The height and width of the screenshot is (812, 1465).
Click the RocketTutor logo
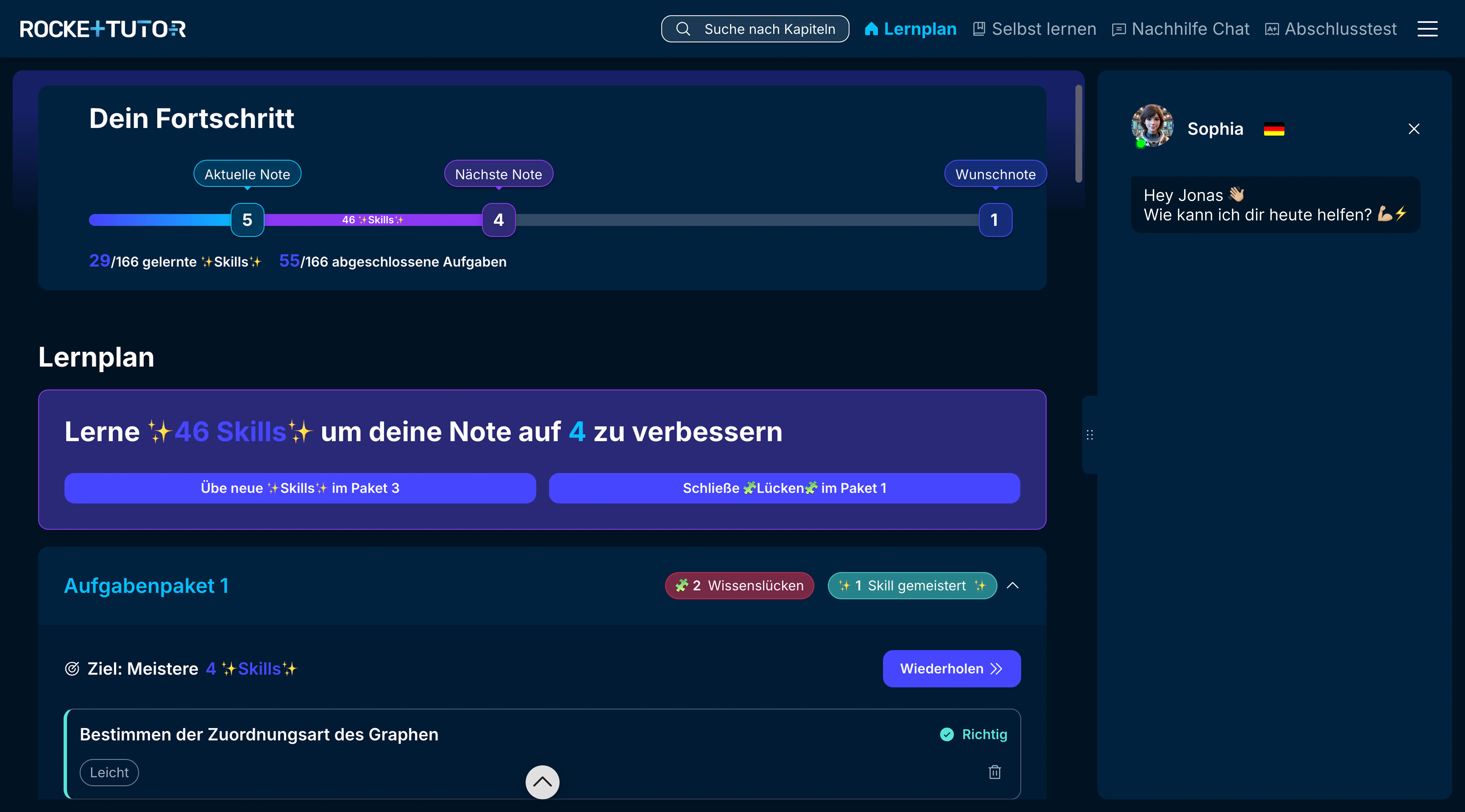point(103,29)
